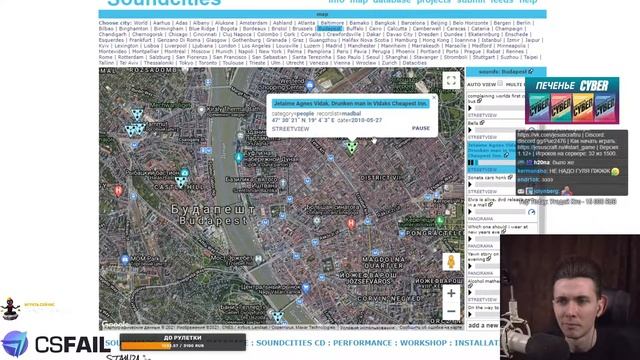Play the Which one should I wear sound

tap(470, 239)
